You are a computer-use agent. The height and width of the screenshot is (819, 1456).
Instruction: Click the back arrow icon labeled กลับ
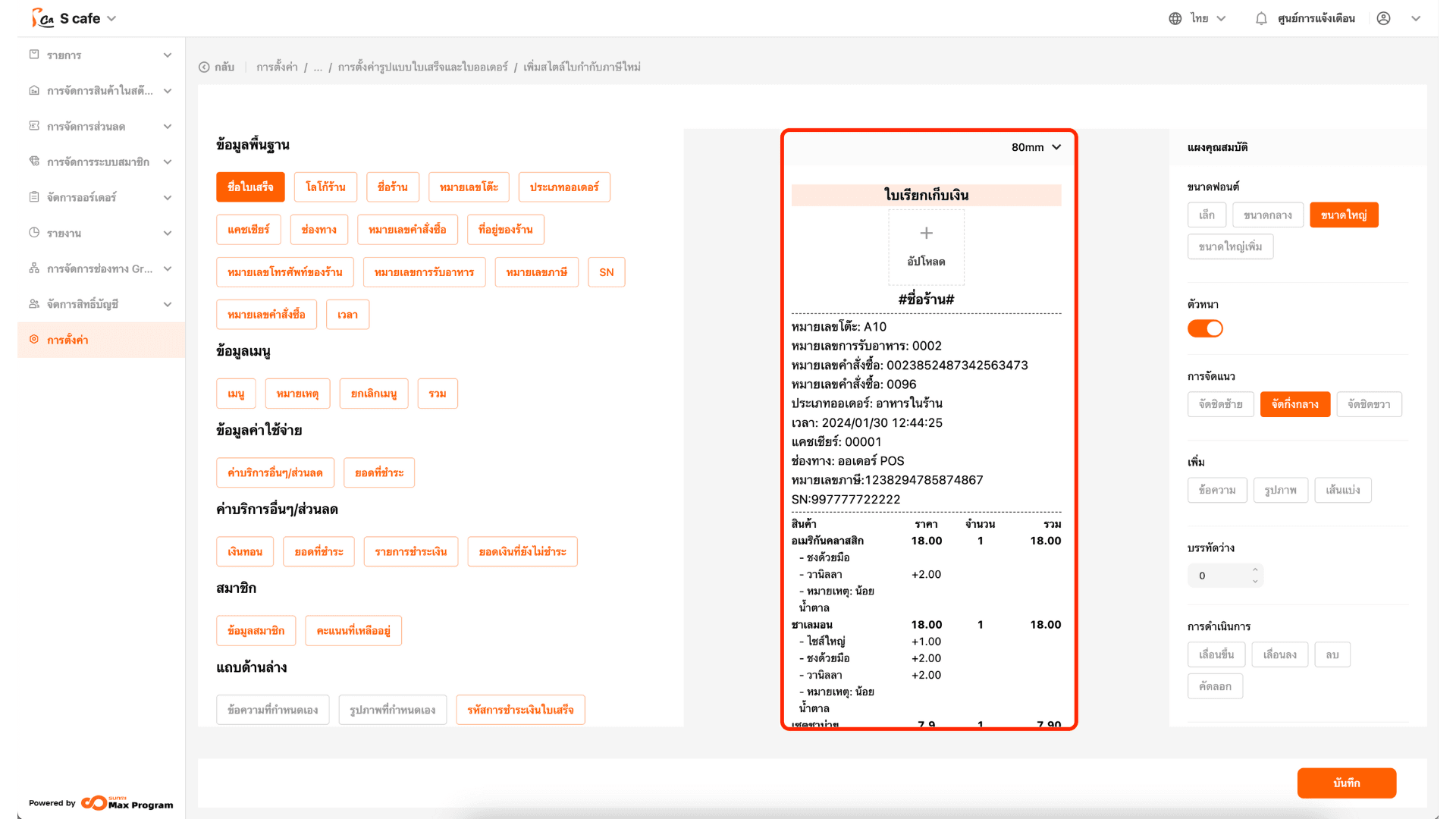point(204,67)
